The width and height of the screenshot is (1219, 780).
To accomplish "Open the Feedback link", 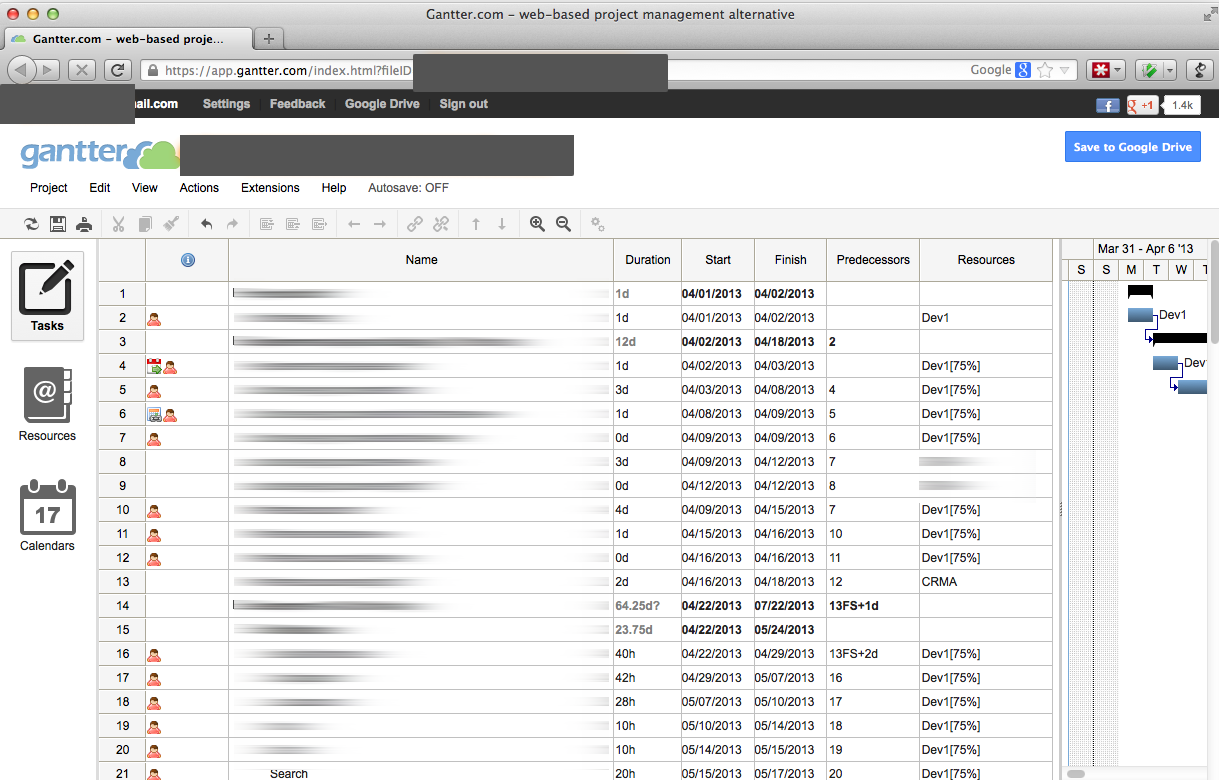I will (297, 104).
